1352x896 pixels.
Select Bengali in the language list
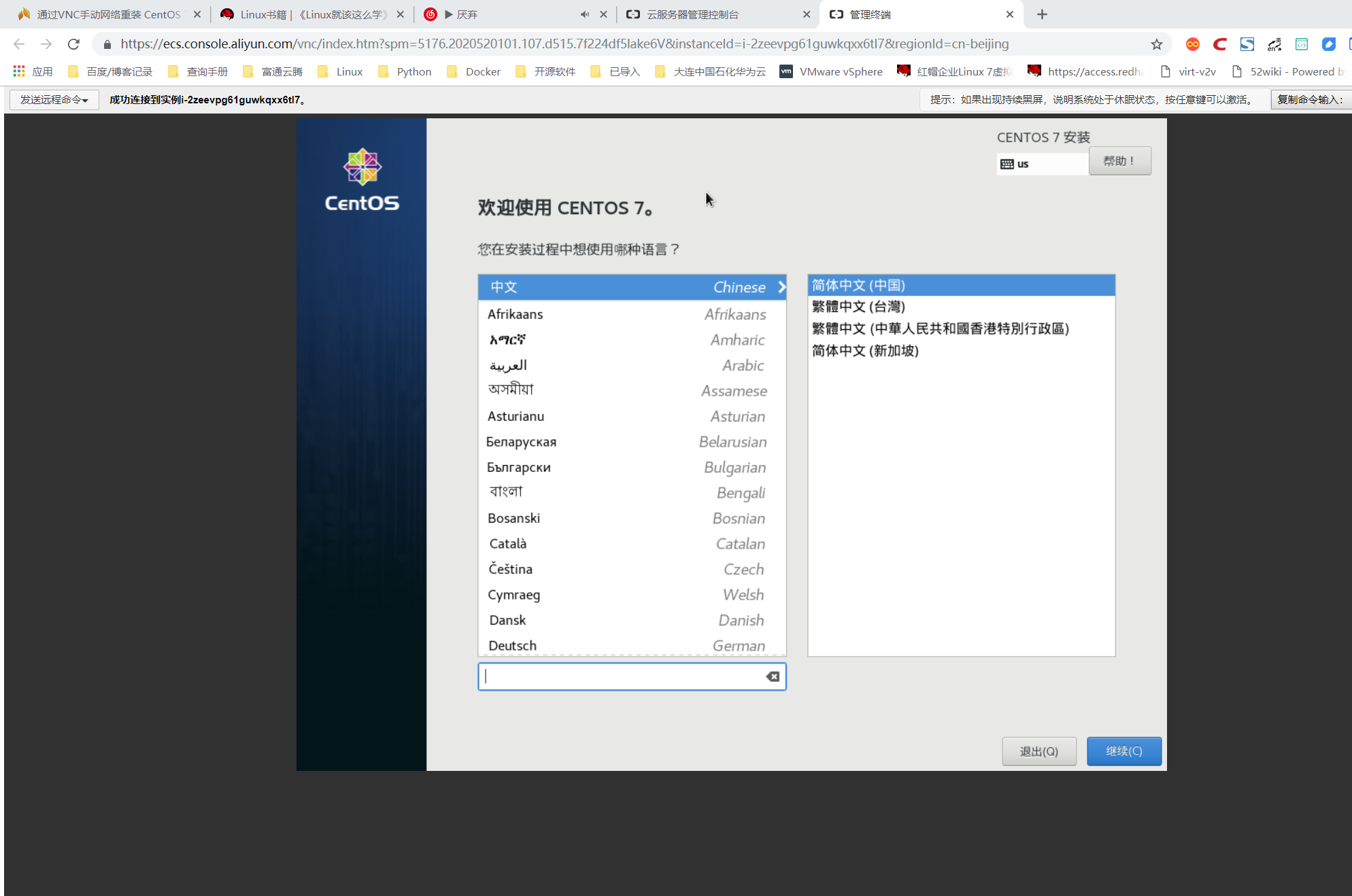pos(632,493)
